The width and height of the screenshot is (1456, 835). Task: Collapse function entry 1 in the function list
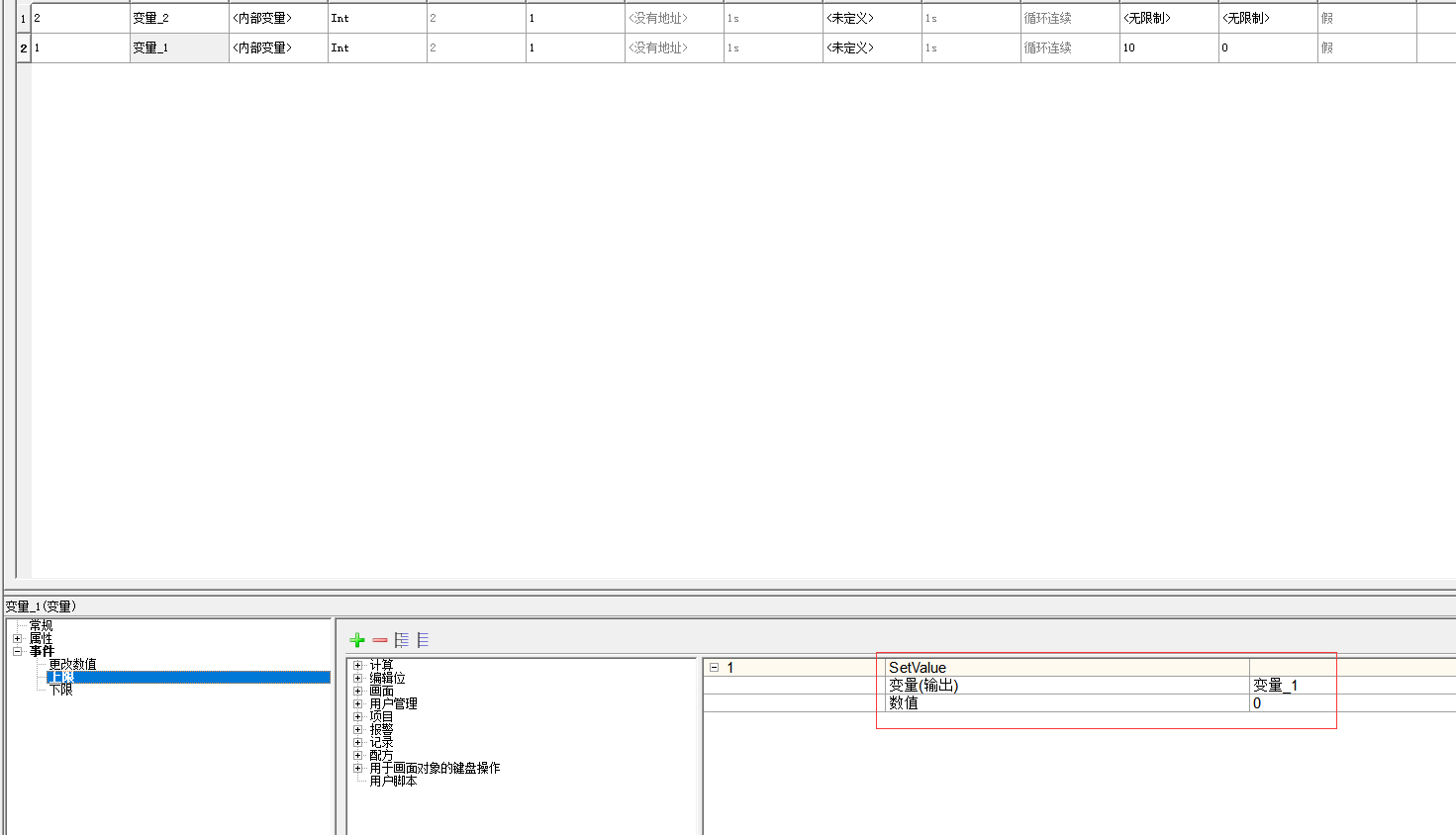pyautogui.click(x=714, y=668)
